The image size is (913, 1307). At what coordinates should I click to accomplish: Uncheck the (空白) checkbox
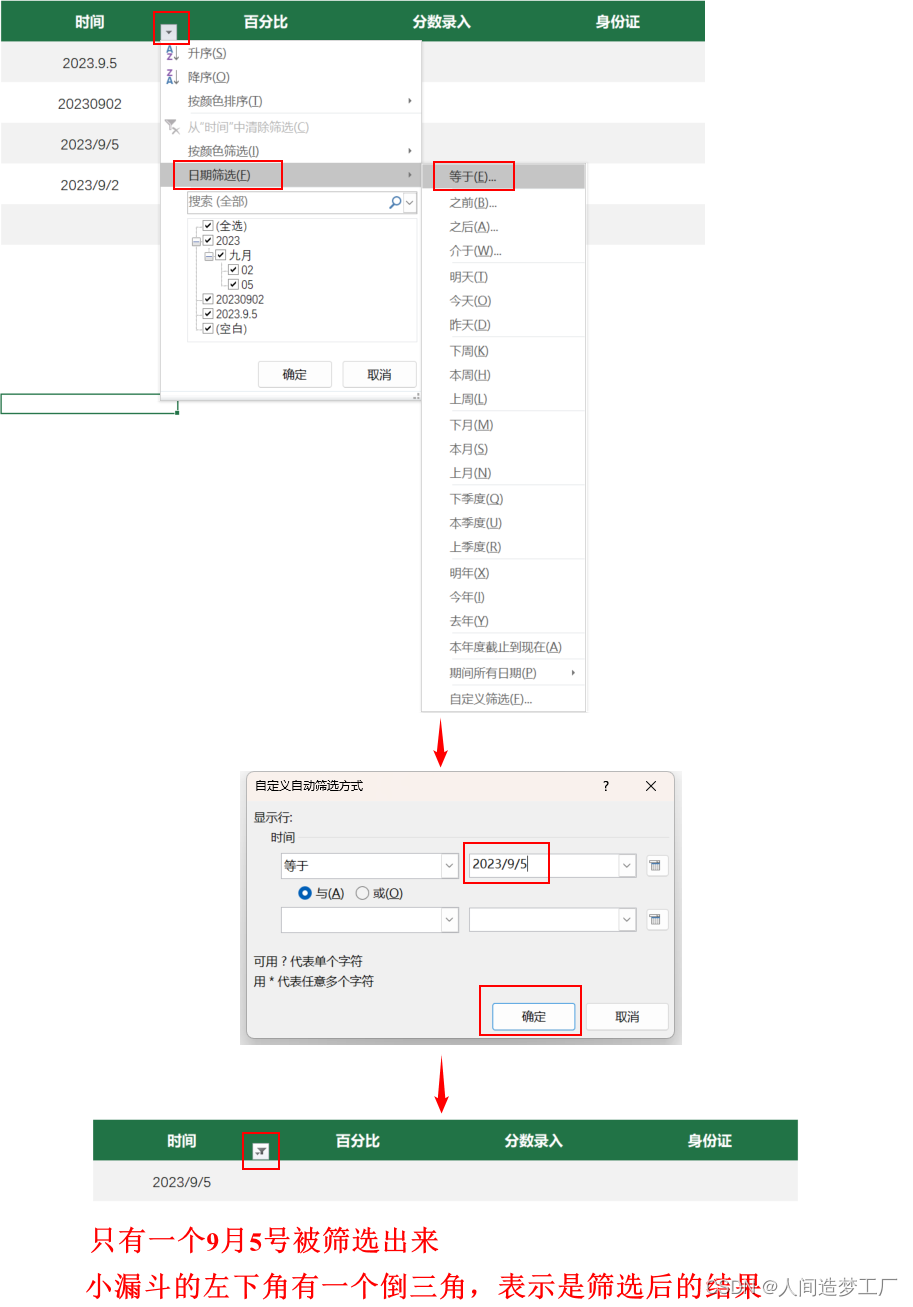[208, 329]
